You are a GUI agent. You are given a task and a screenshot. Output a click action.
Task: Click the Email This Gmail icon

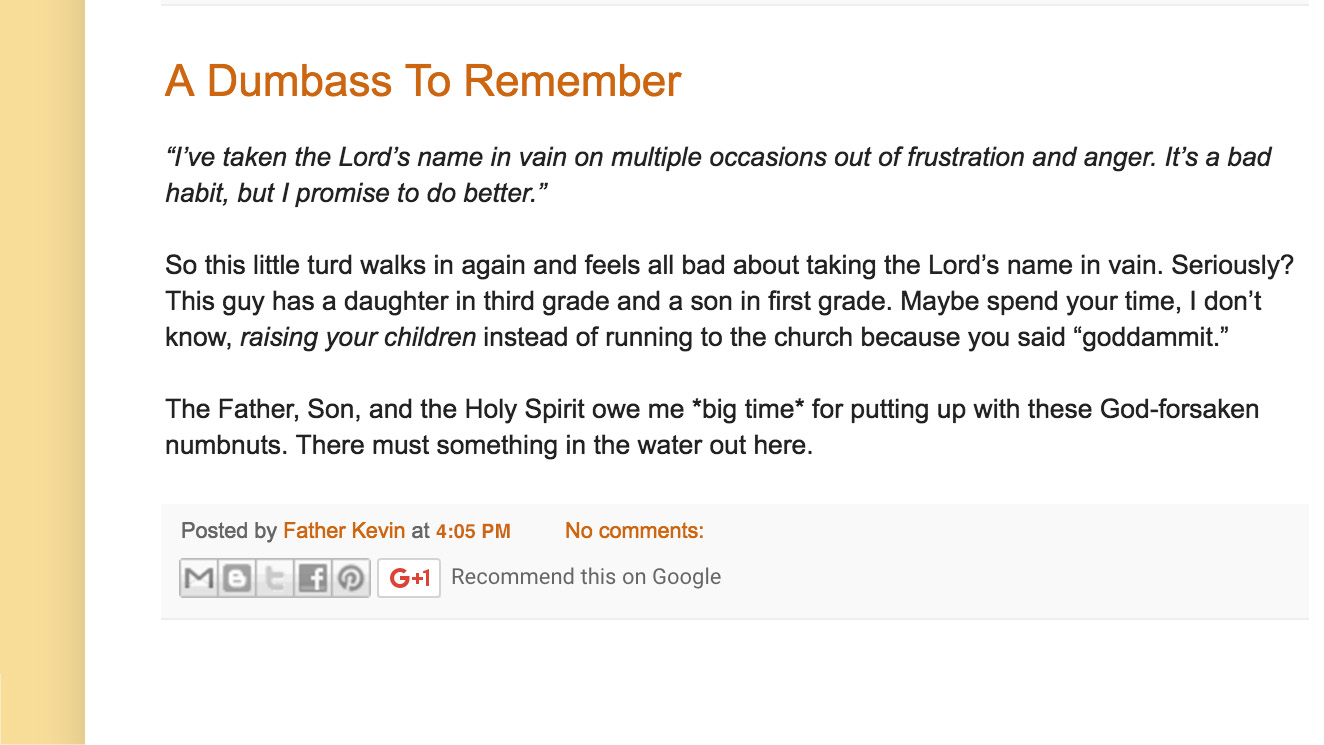[199, 578]
